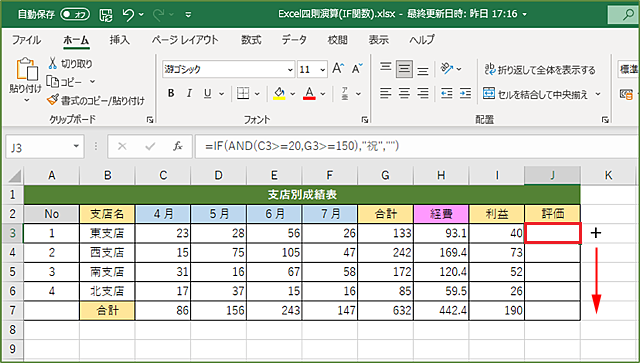Open font color dropdown arrow
This screenshot has width=640, height=363.
(x=323, y=94)
